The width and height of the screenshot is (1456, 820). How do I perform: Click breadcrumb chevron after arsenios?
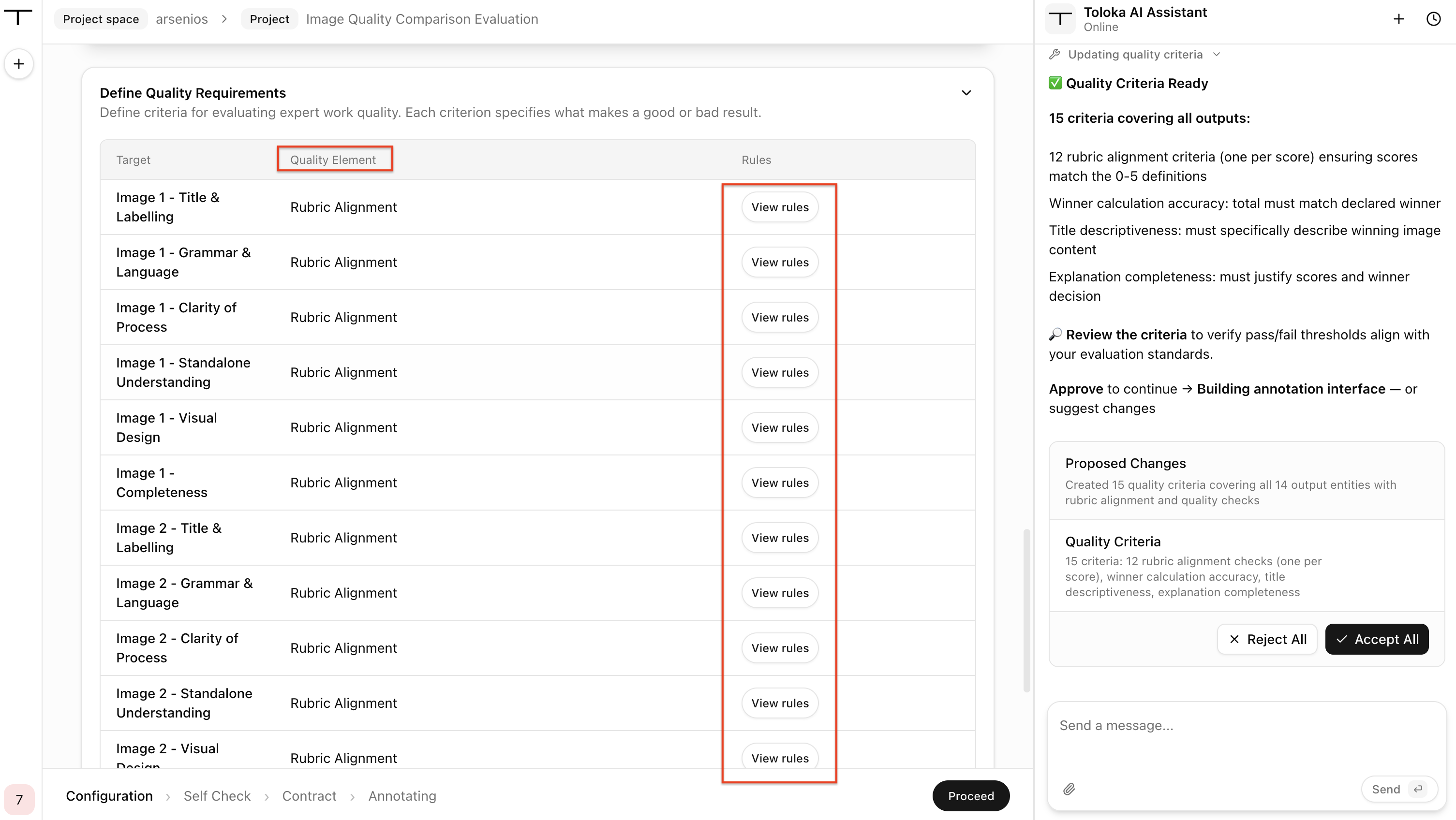pyautogui.click(x=224, y=19)
